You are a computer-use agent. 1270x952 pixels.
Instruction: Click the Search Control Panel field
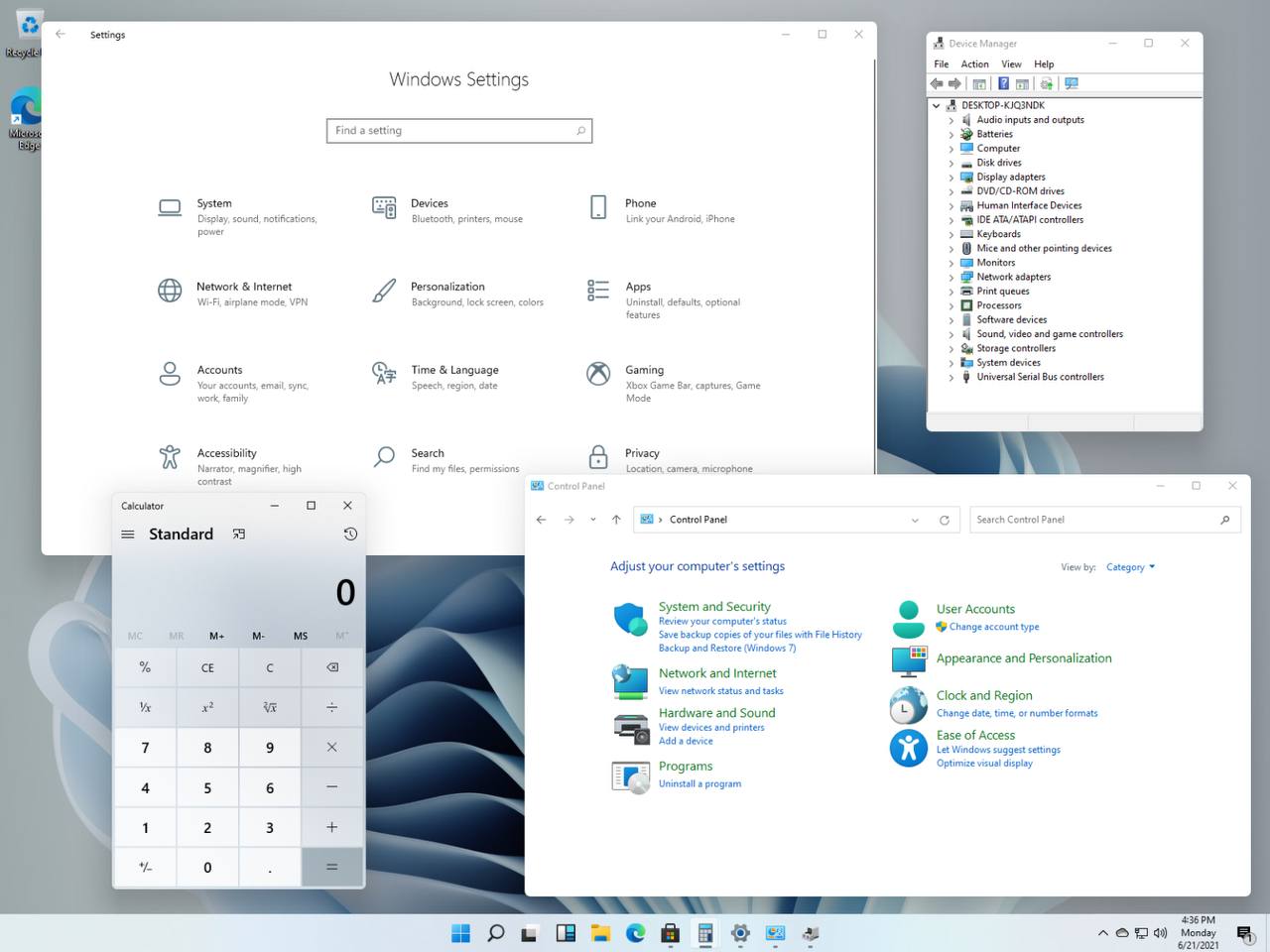[x=1104, y=520]
